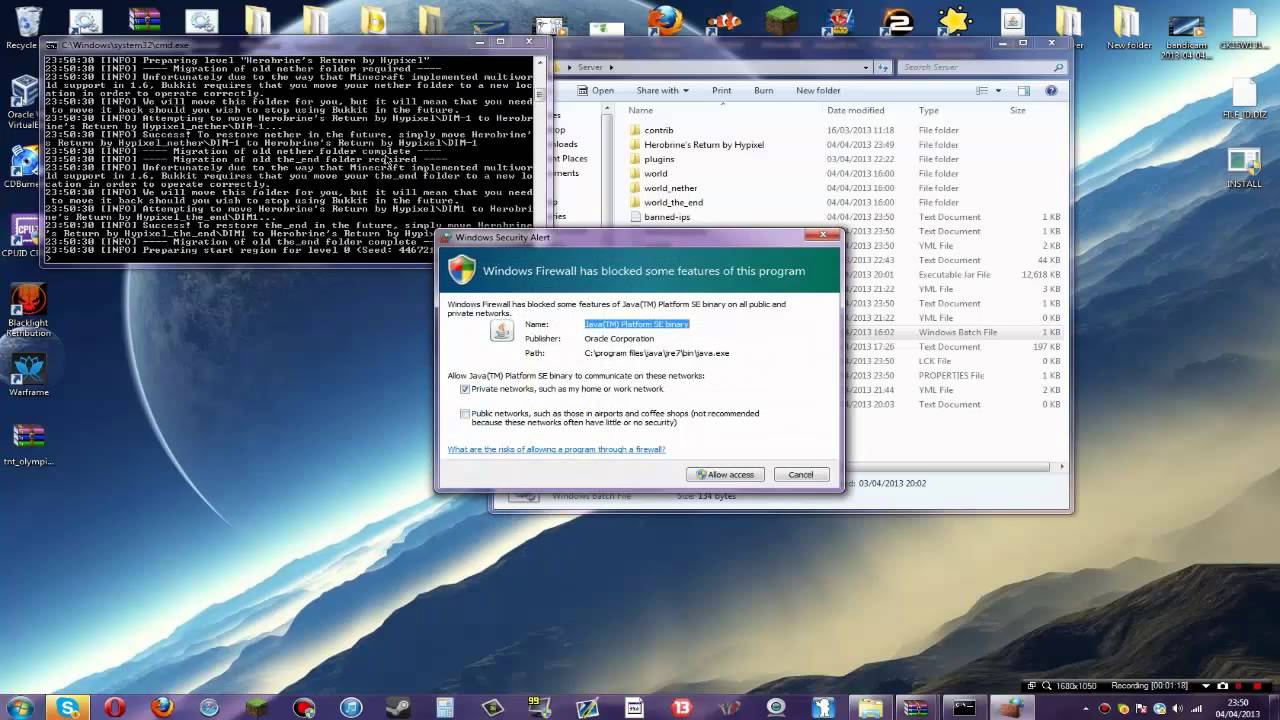Screen dimensions: 1280x720
Task: Toggle the Explorer preview pane button
Action: (x=1023, y=90)
